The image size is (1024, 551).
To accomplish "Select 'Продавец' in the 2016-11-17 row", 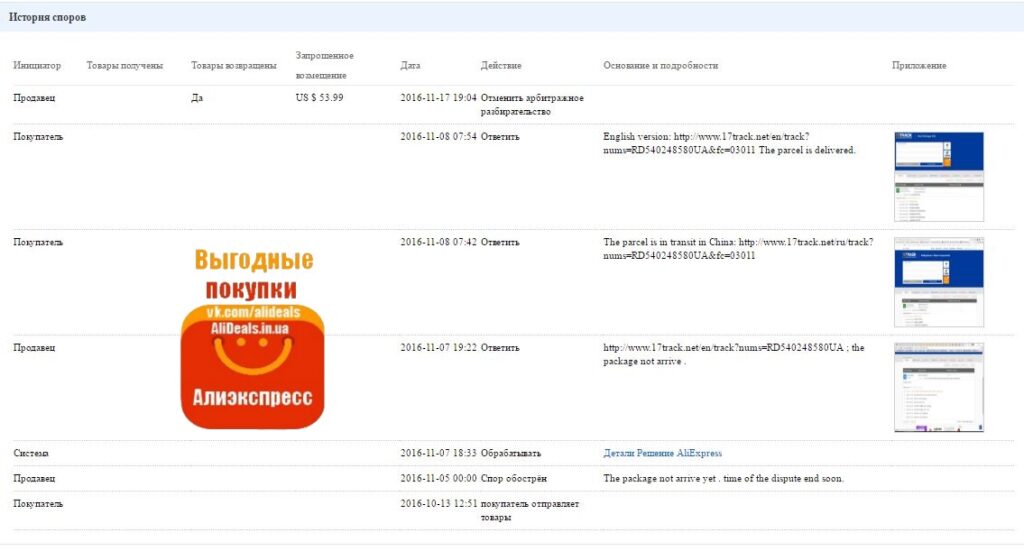I will [34, 97].
